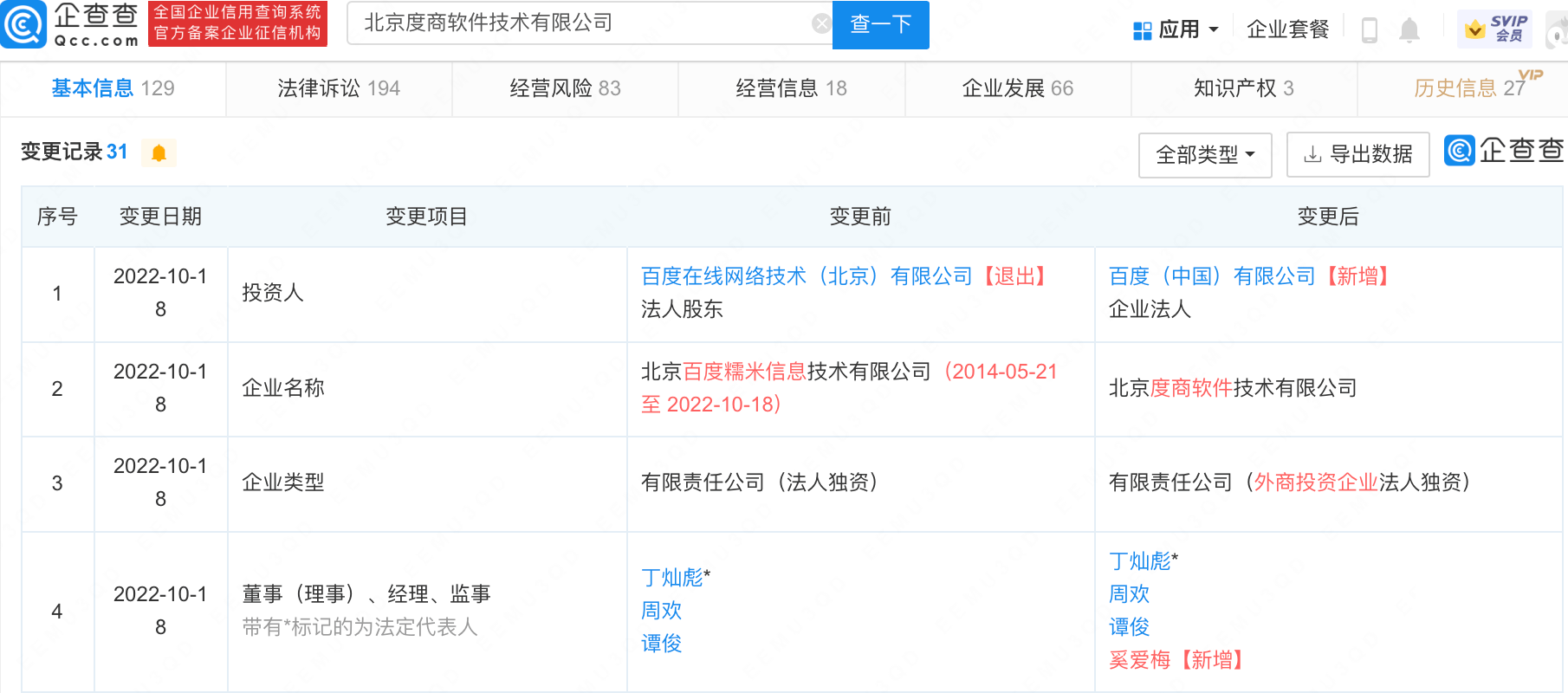This screenshot has width=1568, height=693.
Task: Open 百度在线网络技术(北京)有限公司 link
Action: click(806, 276)
